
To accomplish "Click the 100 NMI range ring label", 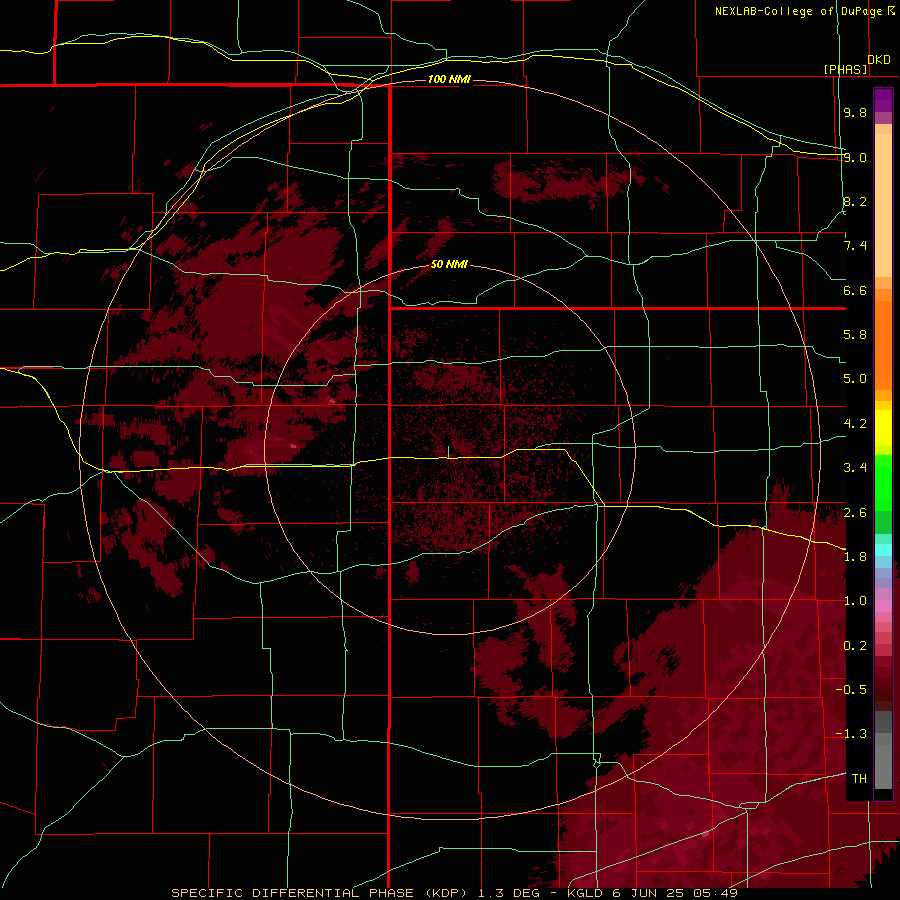I will pos(449,79).
